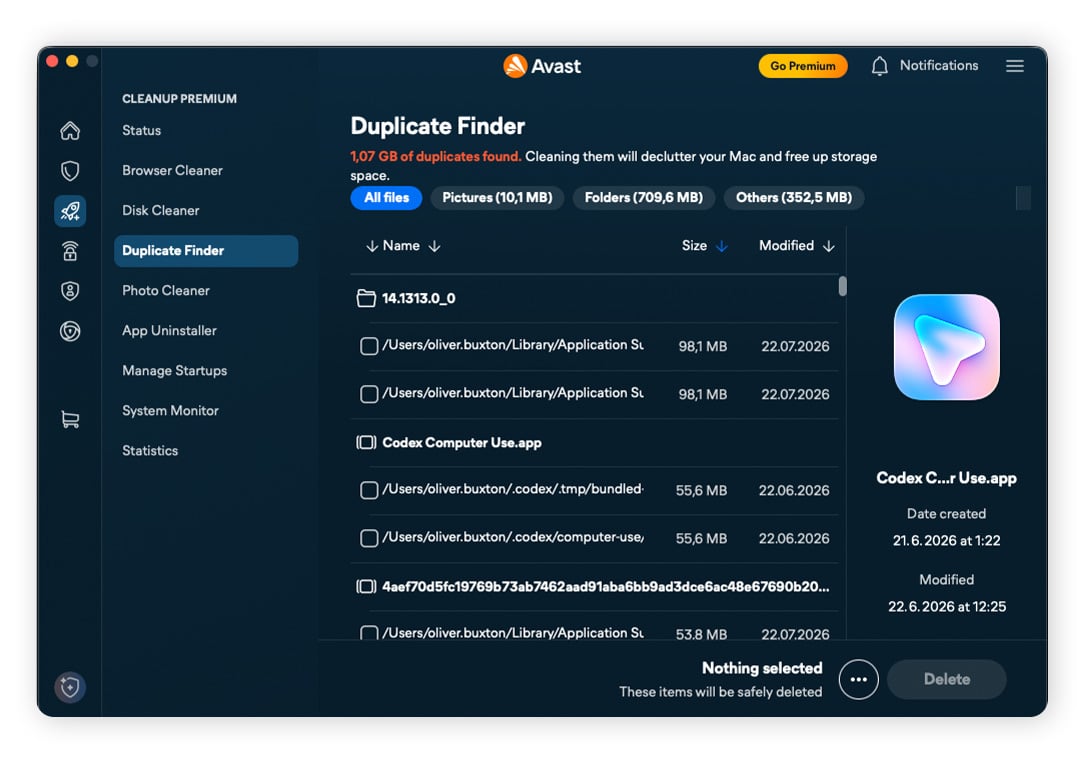Open the privacy badge icon in sidebar

click(x=70, y=290)
